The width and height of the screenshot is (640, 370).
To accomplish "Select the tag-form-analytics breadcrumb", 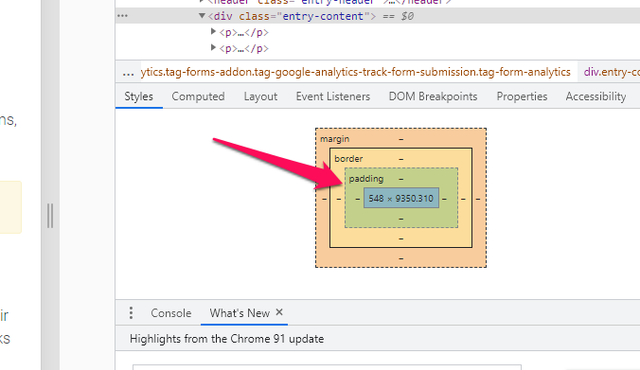I will pos(356,72).
